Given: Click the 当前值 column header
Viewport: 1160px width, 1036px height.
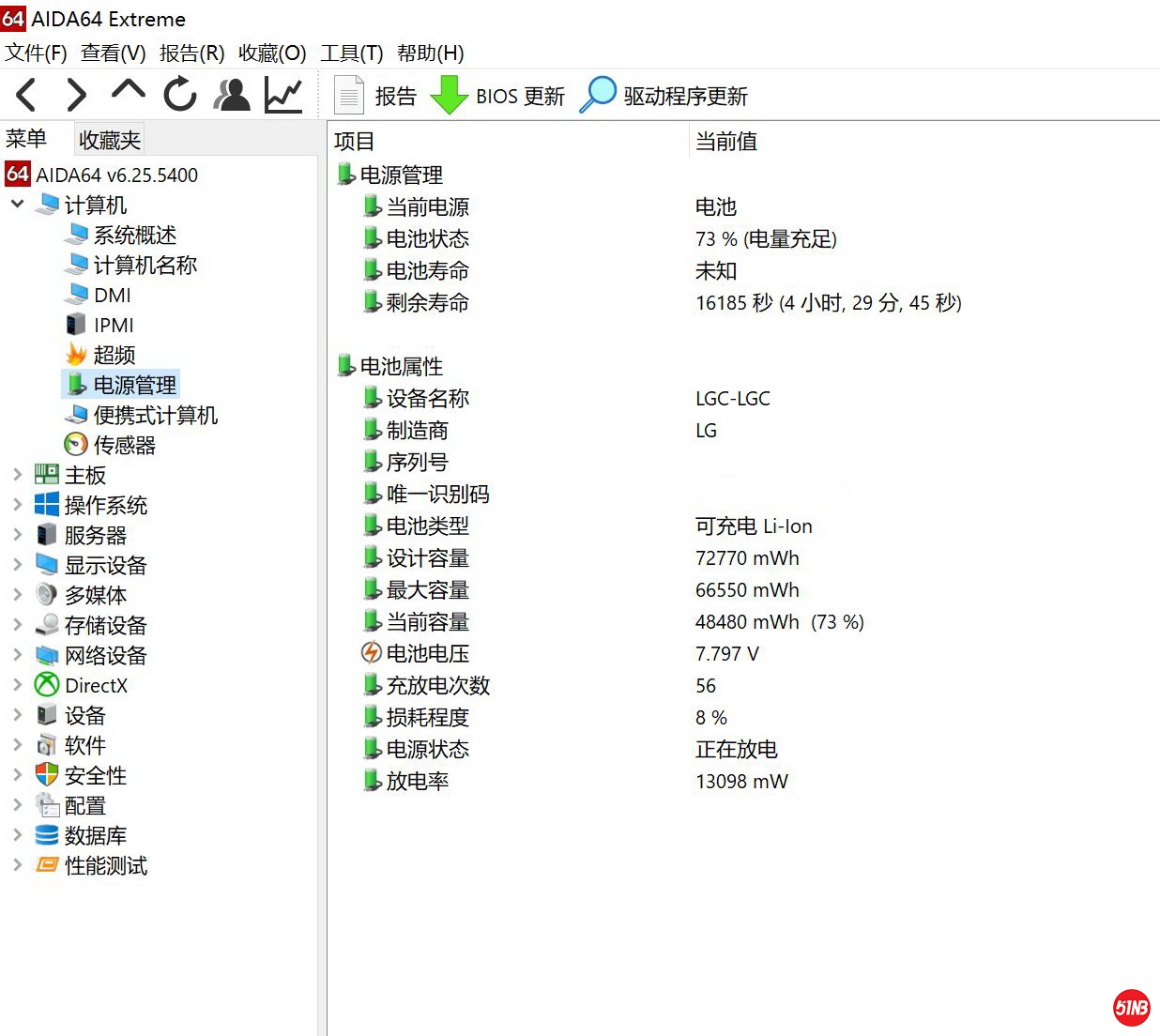Looking at the screenshot, I should 725,142.
